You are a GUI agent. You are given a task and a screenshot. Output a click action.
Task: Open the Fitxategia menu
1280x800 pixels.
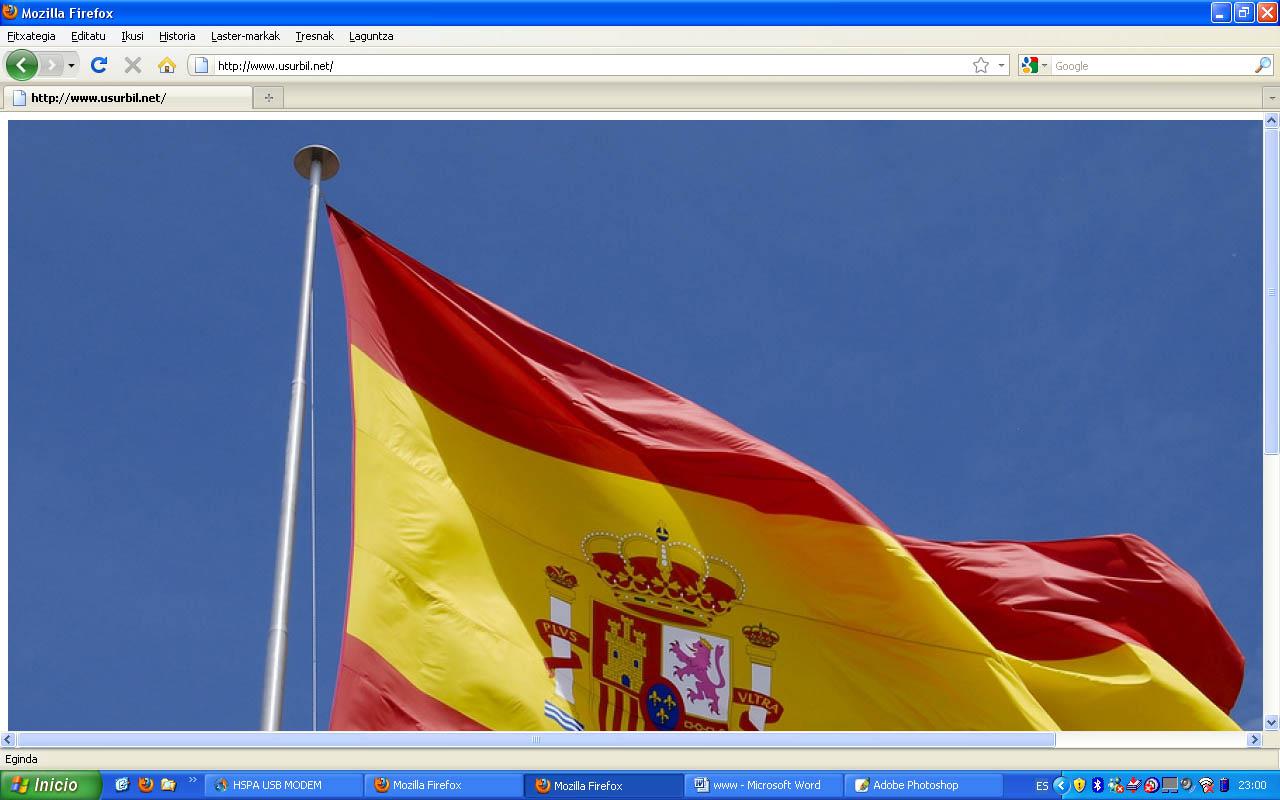point(31,36)
